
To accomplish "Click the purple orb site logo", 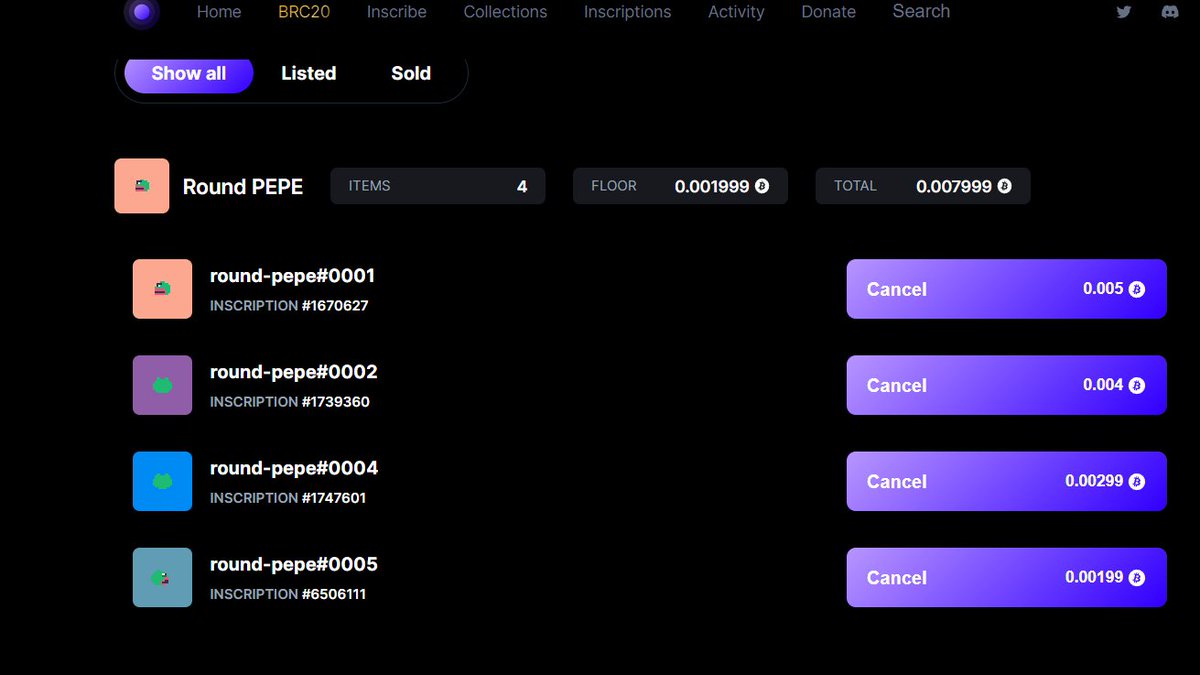I will coord(142,12).
